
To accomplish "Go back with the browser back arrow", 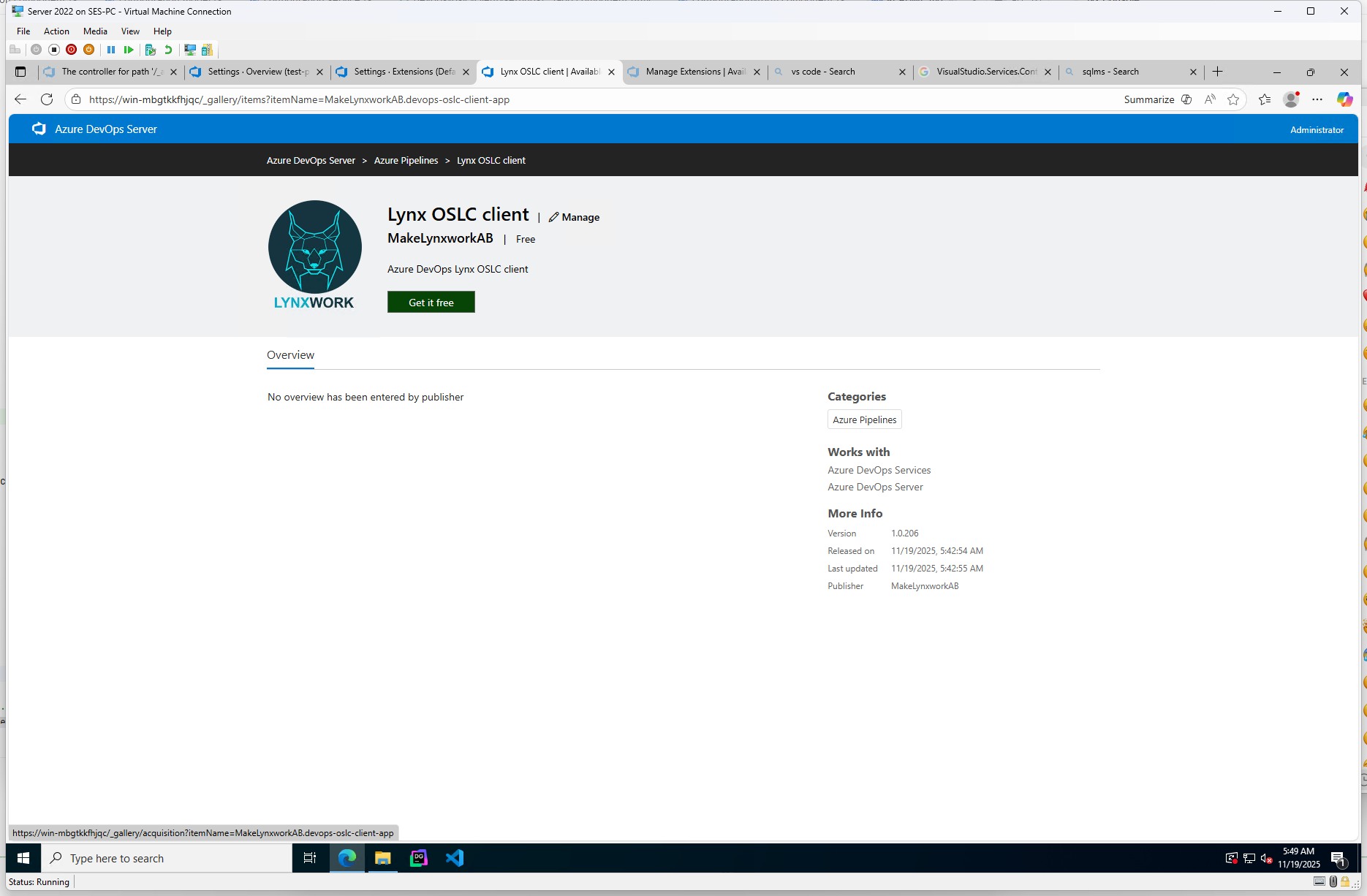I will 20,99.
